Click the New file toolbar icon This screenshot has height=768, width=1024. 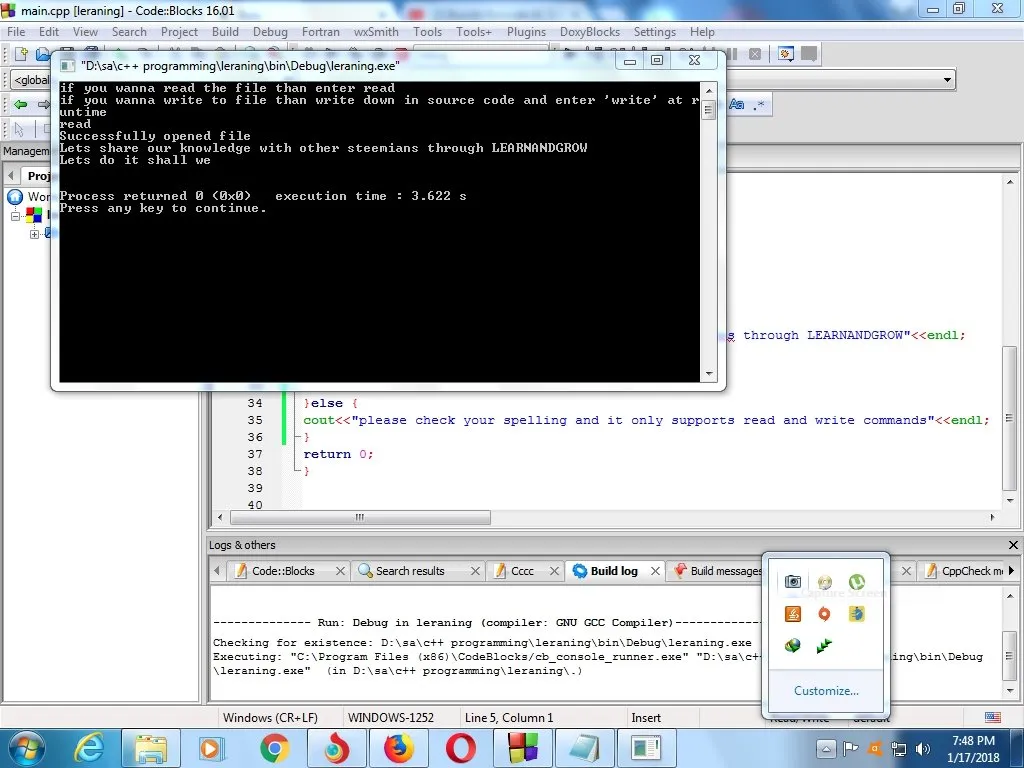21,54
